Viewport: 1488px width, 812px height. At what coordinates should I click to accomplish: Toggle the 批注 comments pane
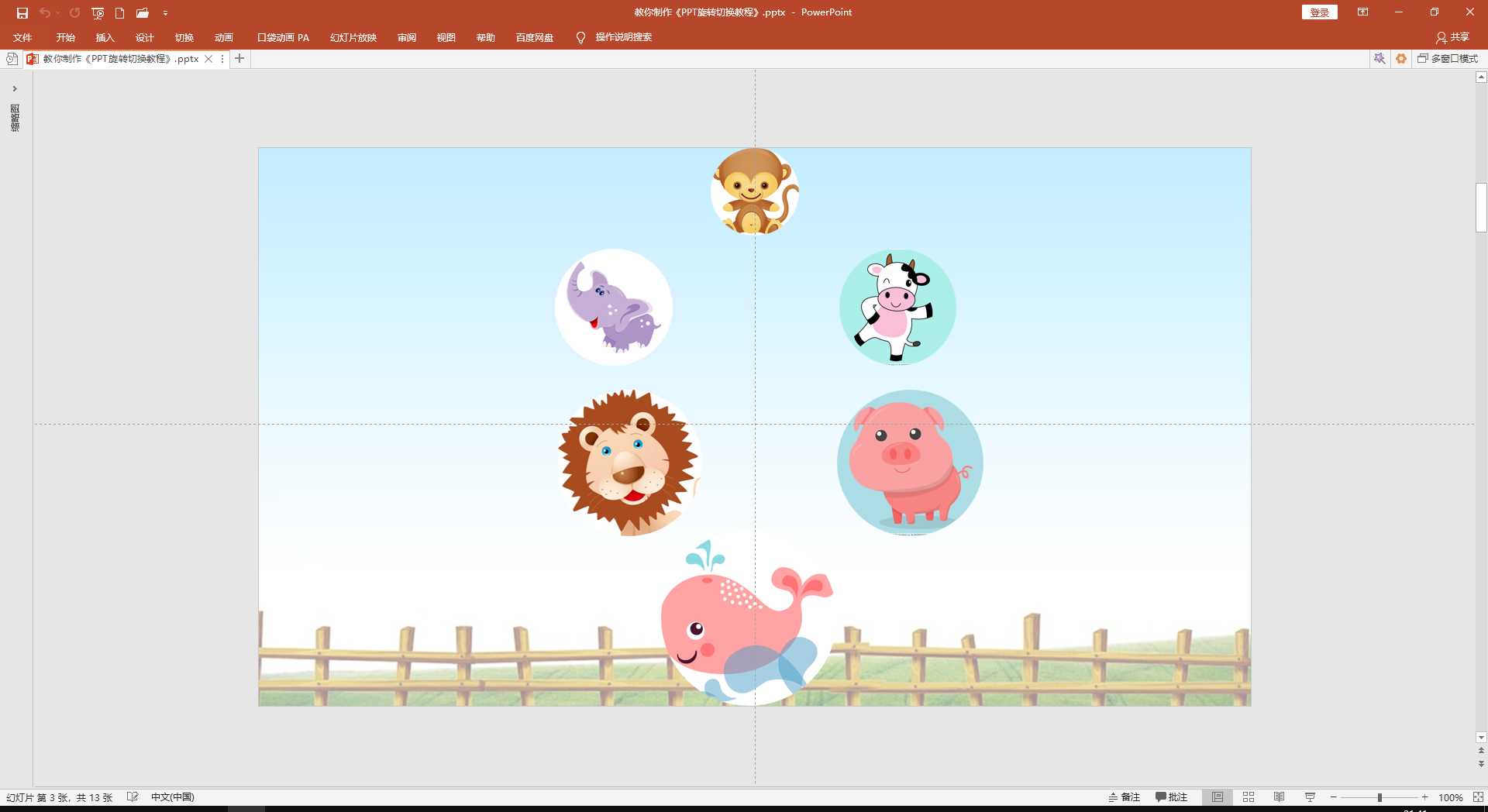tap(1171, 797)
